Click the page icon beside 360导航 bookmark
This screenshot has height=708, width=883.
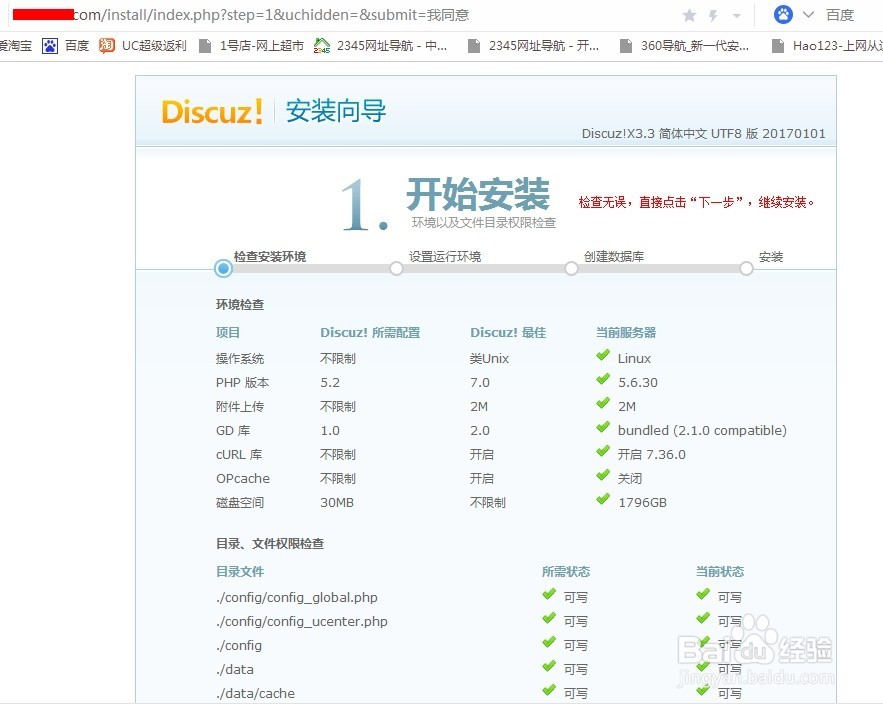[x=626, y=46]
